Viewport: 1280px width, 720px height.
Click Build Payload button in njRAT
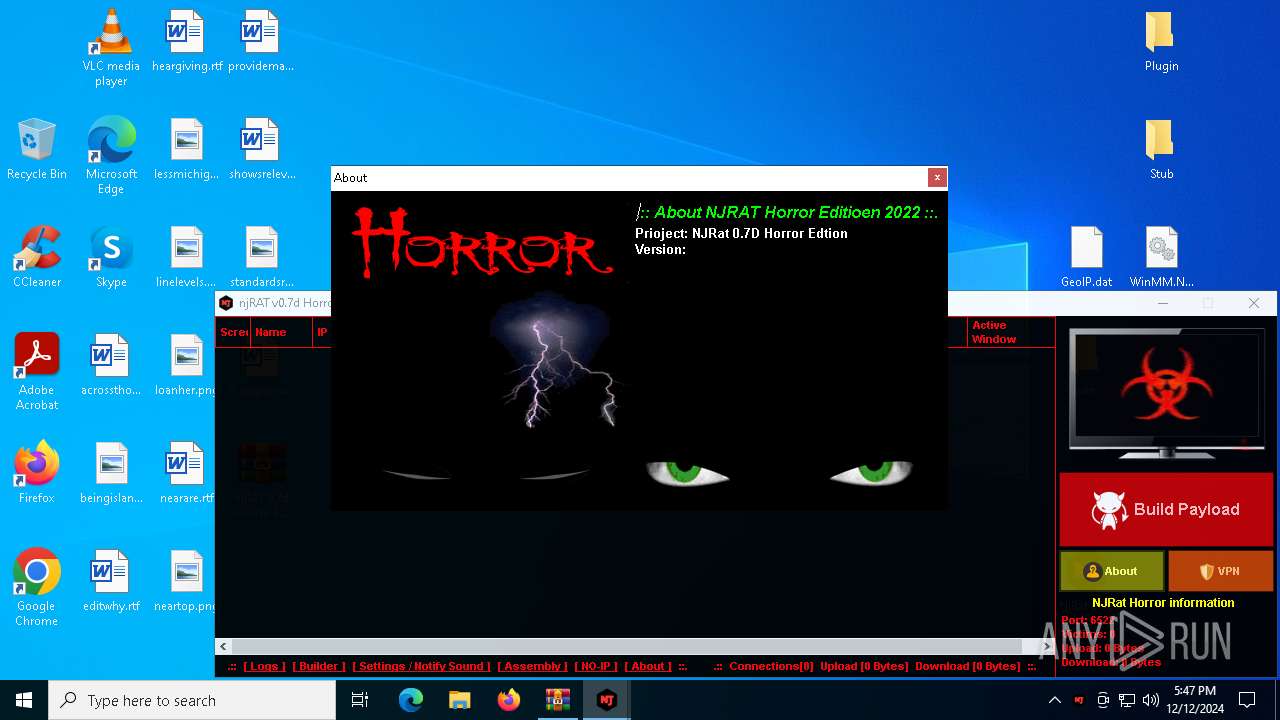click(1166, 509)
